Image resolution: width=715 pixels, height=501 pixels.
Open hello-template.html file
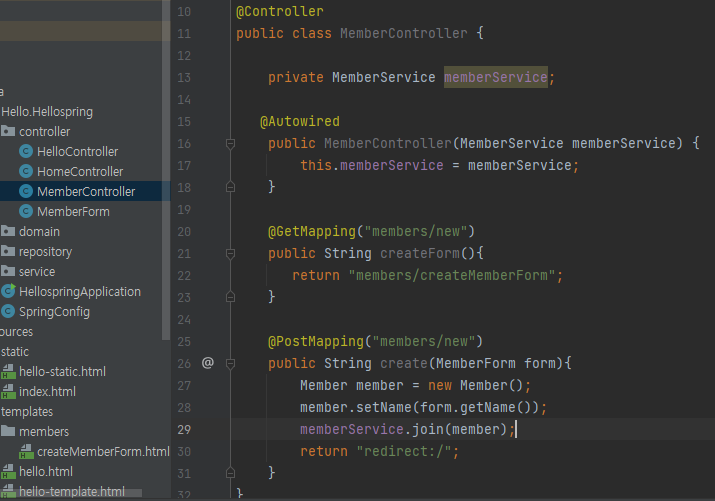pyautogui.click(x=72, y=491)
